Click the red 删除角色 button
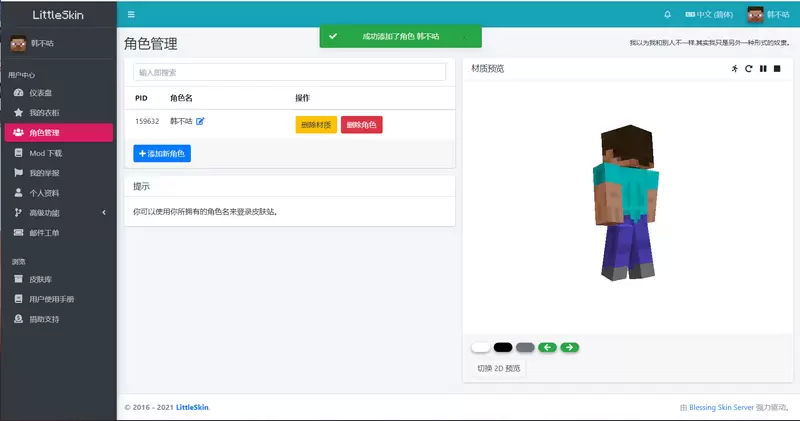The image size is (800, 421). (x=362, y=125)
